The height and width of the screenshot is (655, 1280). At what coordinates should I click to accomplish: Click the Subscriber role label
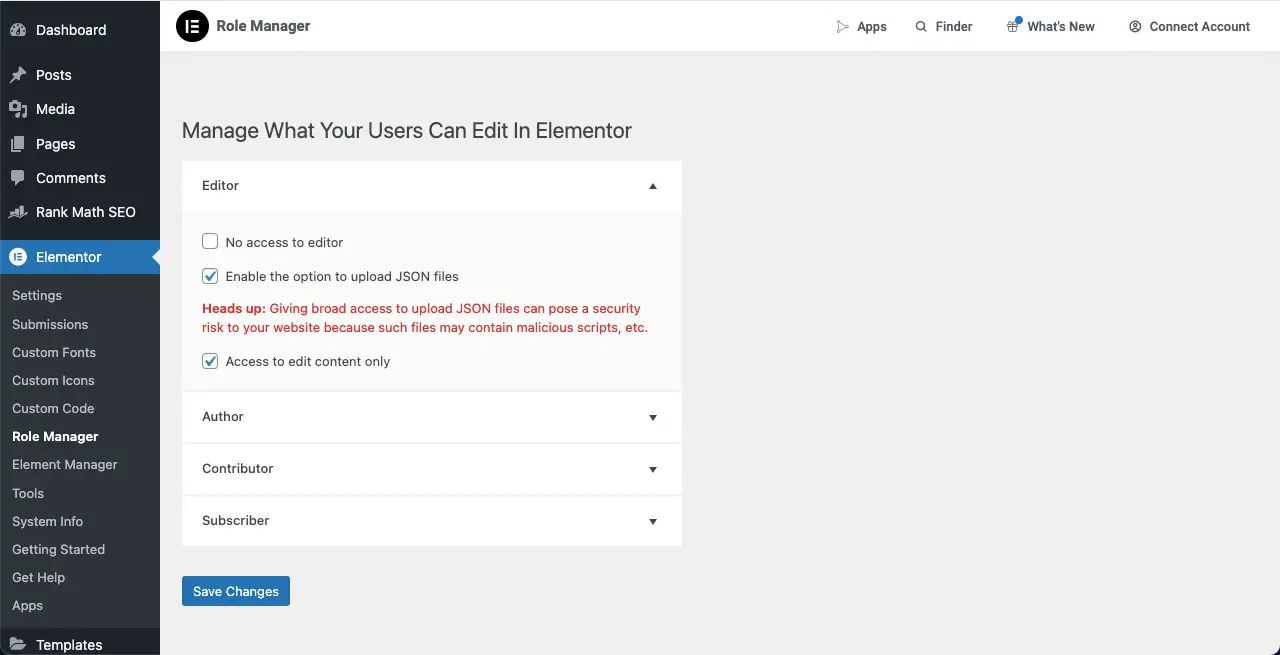click(236, 521)
